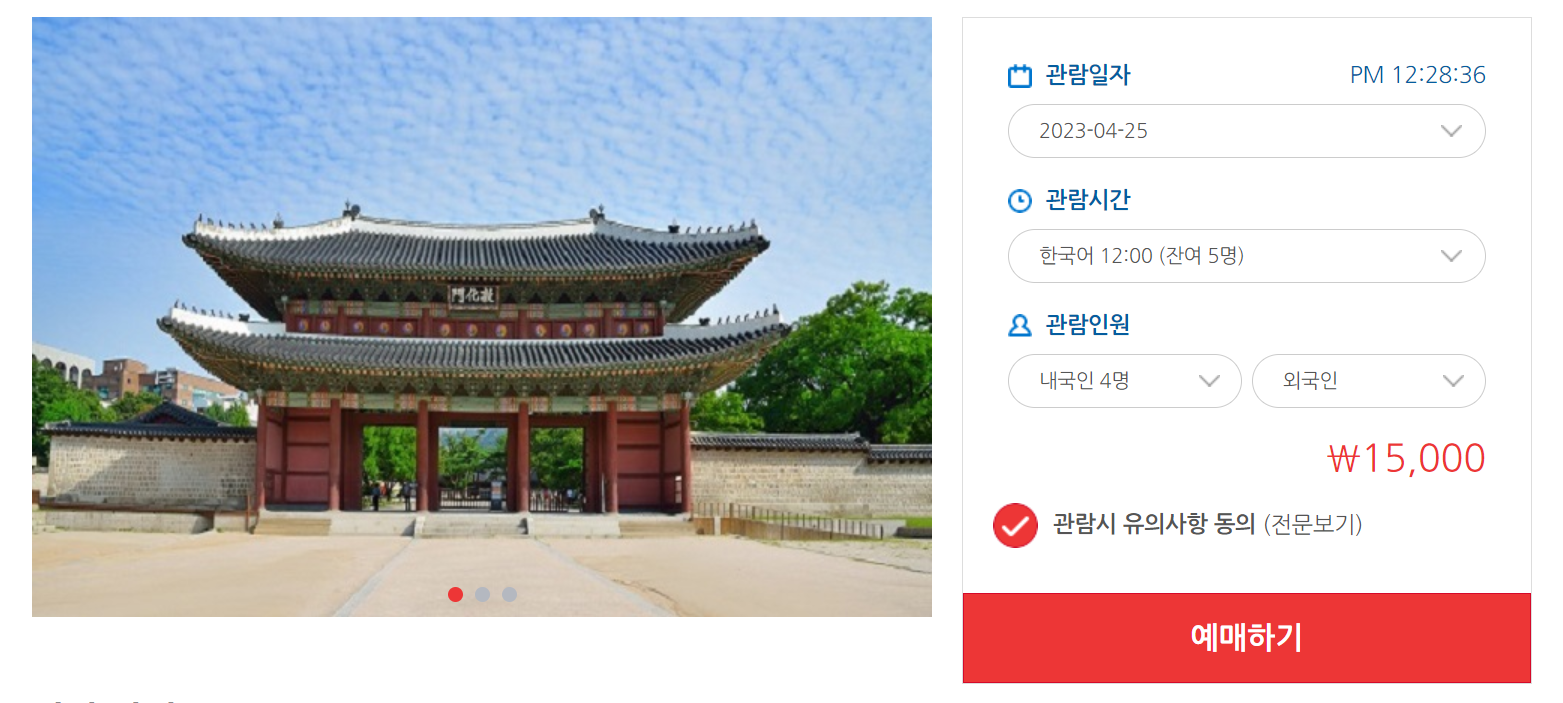Expand the 한국어 12:00 (잔여 5명) time dropdown
Image resolution: width=1563 pixels, height=703 pixels.
click(1246, 256)
